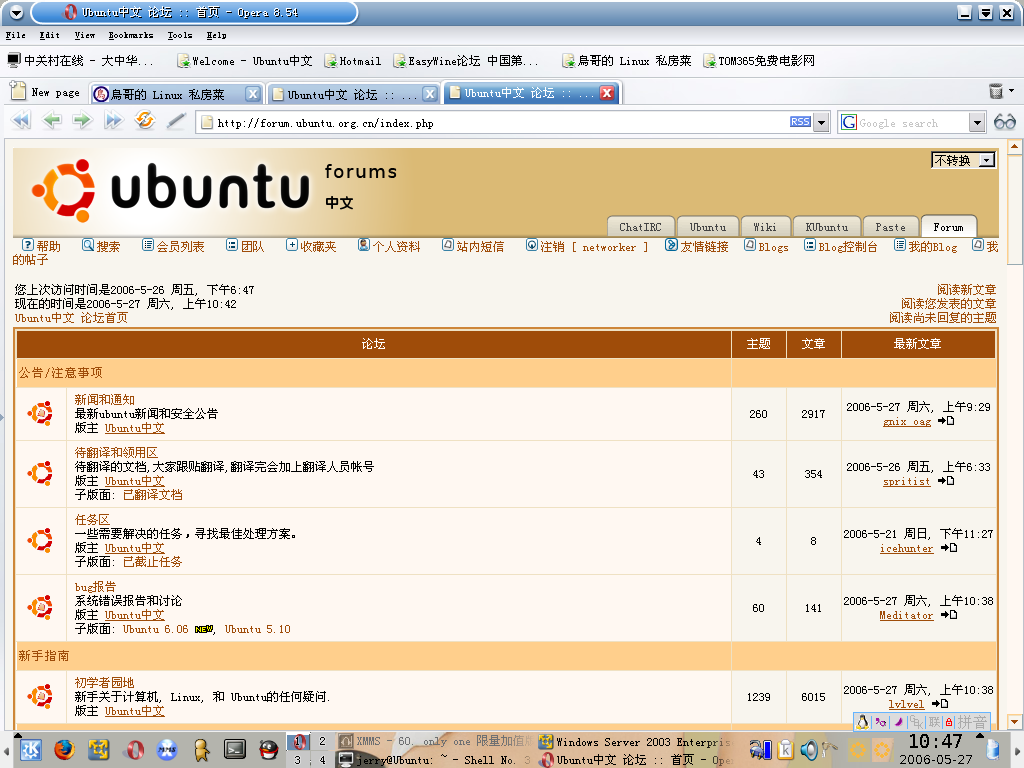Image resolution: width=1024 pixels, height=768 pixels.
Task: Click the RSS feed badge in address bar
Action: point(800,122)
